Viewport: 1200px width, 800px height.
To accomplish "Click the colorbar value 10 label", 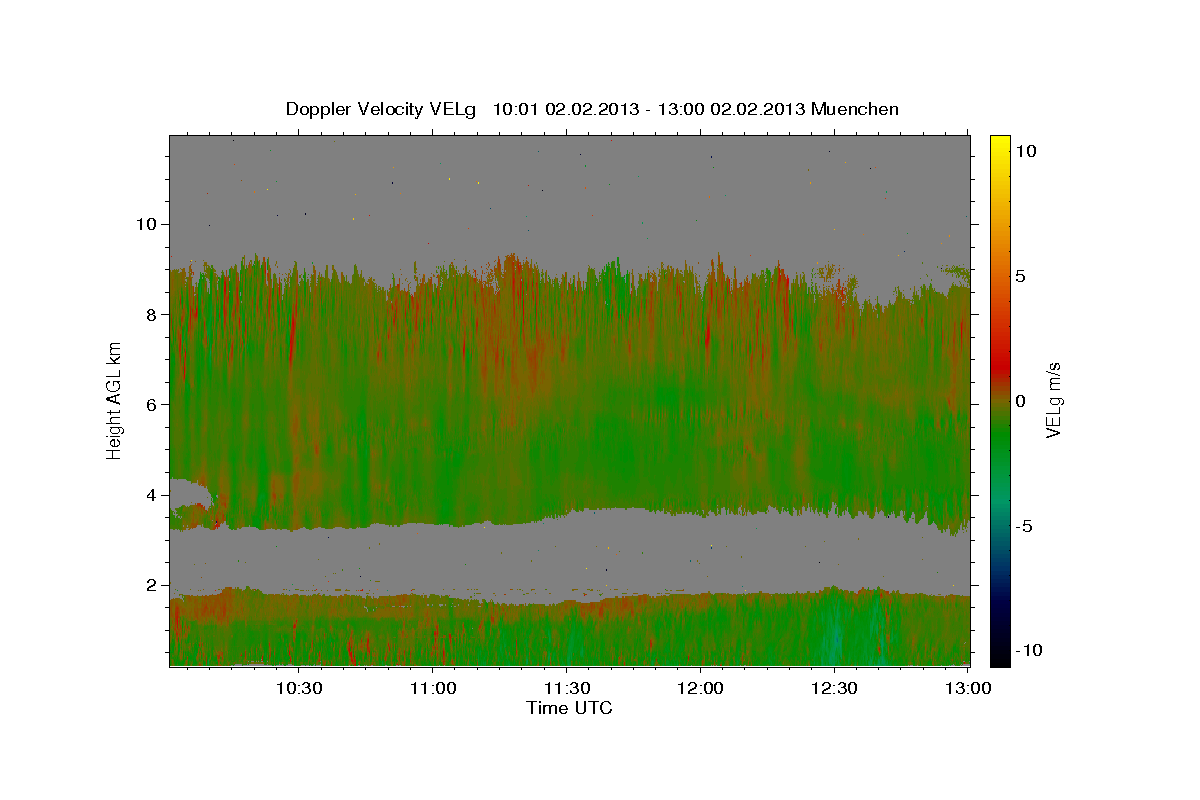I will [1026, 151].
